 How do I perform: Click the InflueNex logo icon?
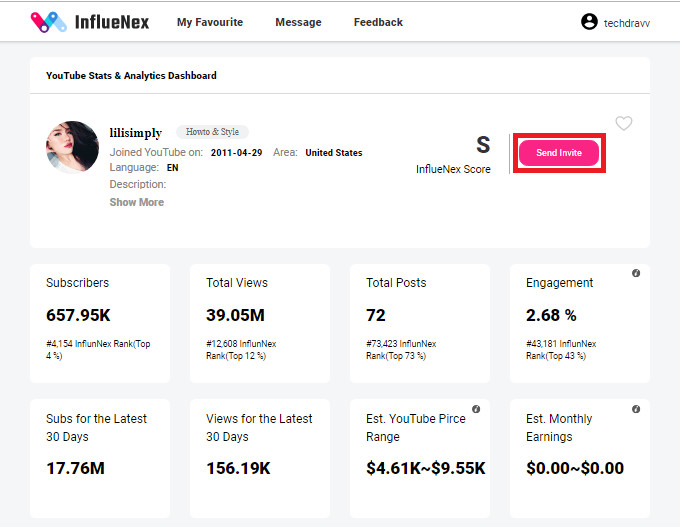(49, 22)
